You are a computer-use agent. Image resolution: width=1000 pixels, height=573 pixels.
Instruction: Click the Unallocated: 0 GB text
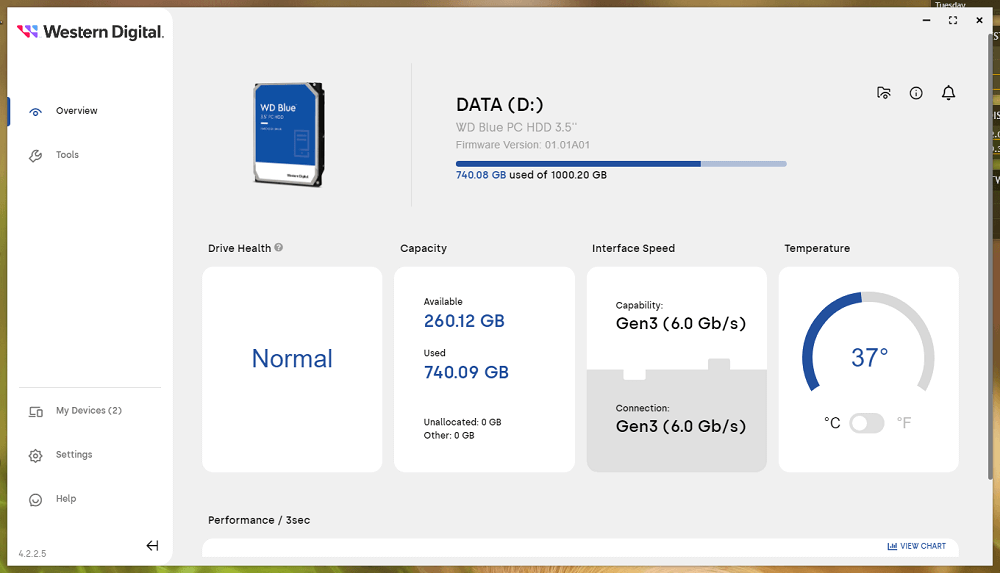tap(462, 422)
